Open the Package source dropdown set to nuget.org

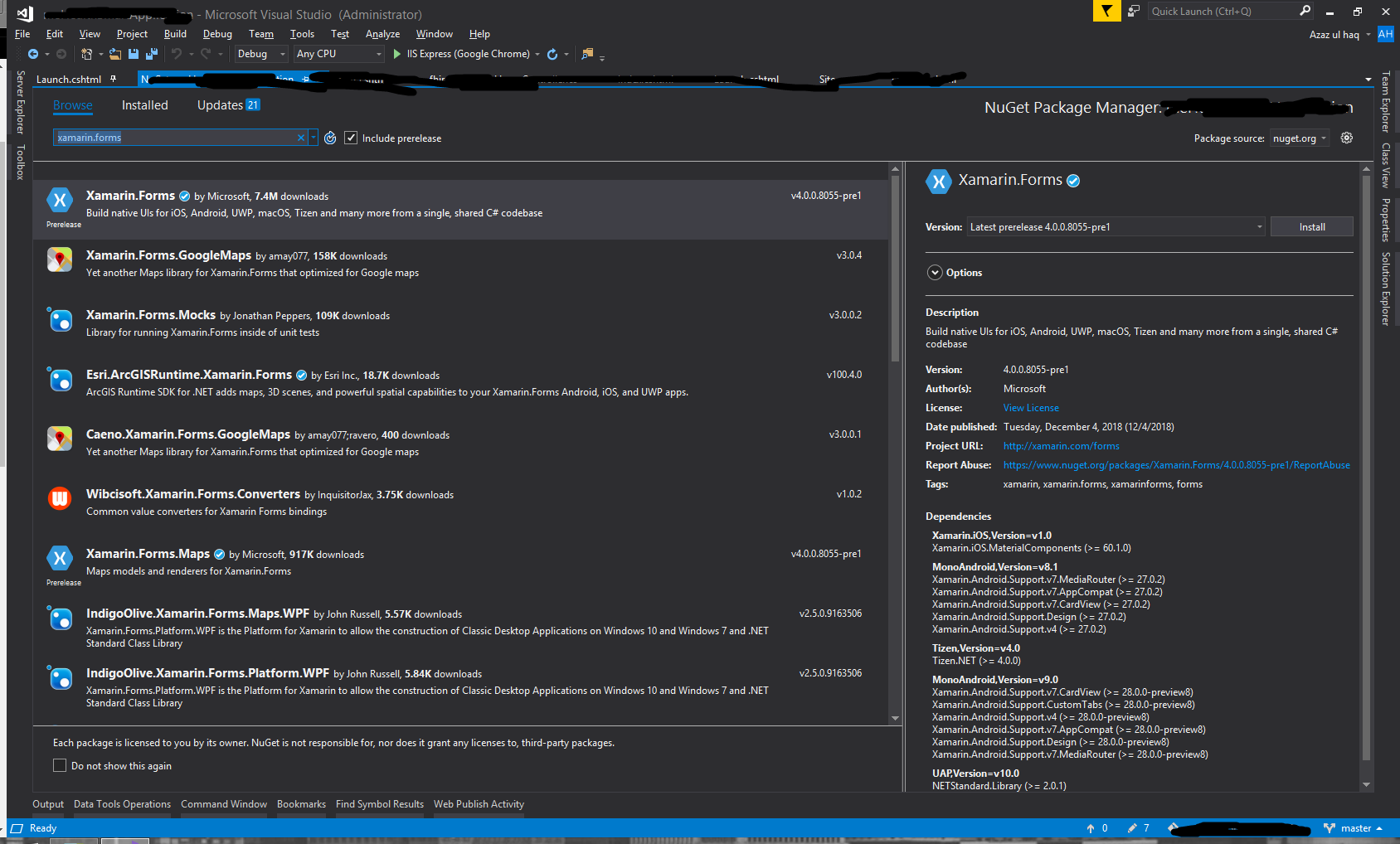coord(1299,138)
